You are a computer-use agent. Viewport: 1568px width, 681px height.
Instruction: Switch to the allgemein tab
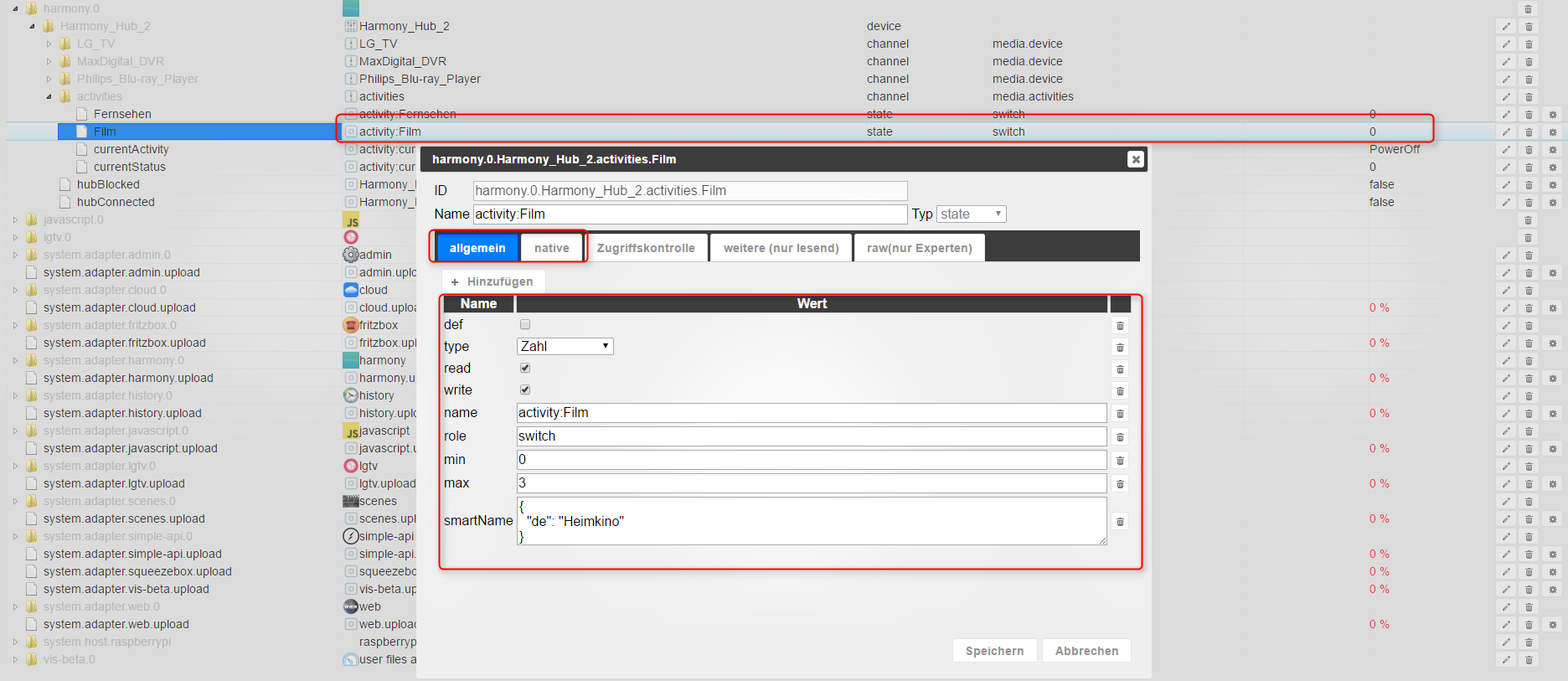coord(477,248)
